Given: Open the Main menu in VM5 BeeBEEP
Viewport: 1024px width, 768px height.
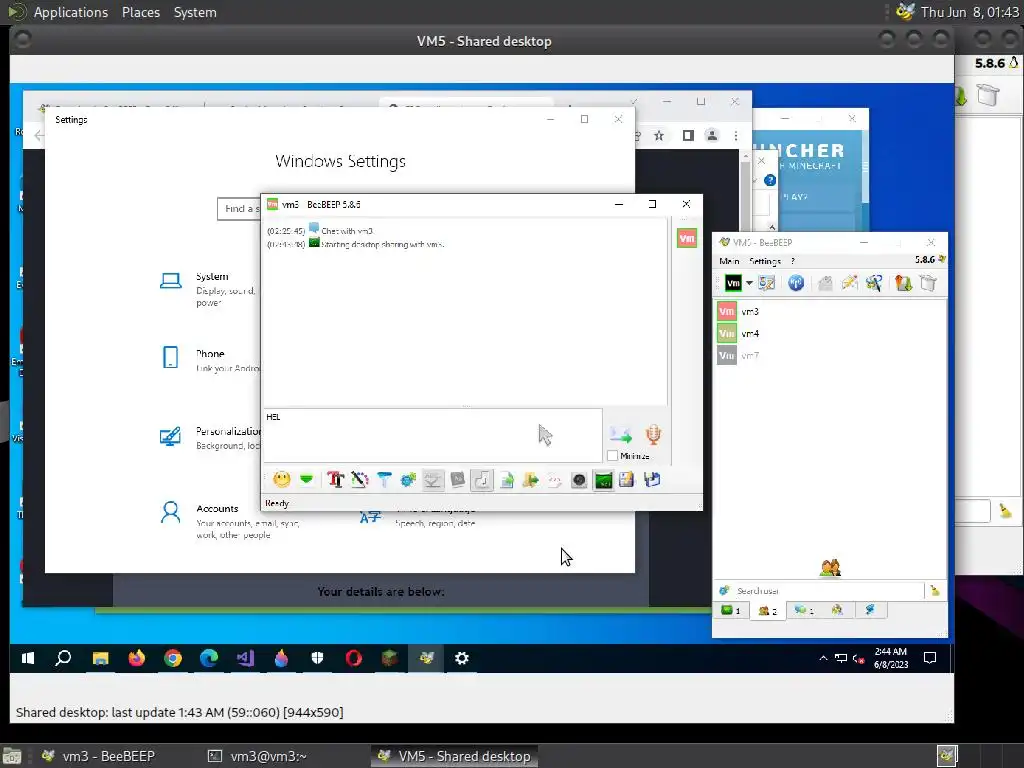Looking at the screenshot, I should coord(729,261).
